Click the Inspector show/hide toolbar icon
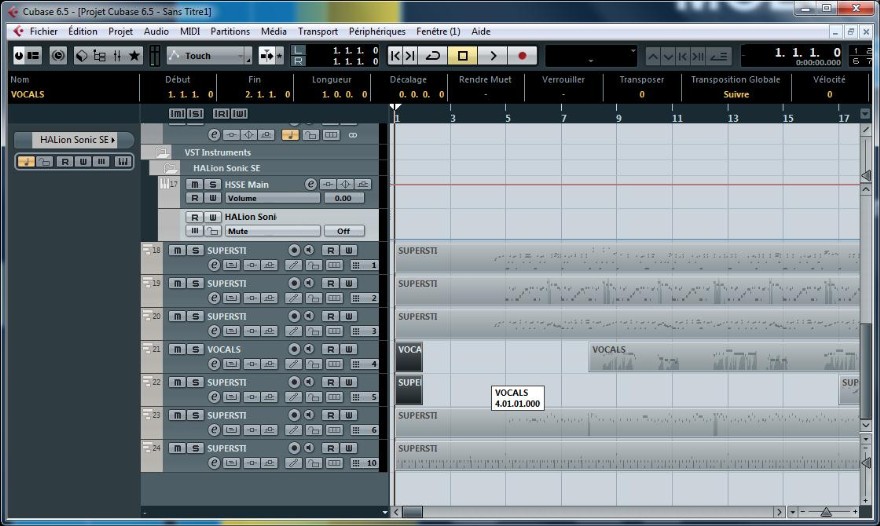 [x=34, y=55]
